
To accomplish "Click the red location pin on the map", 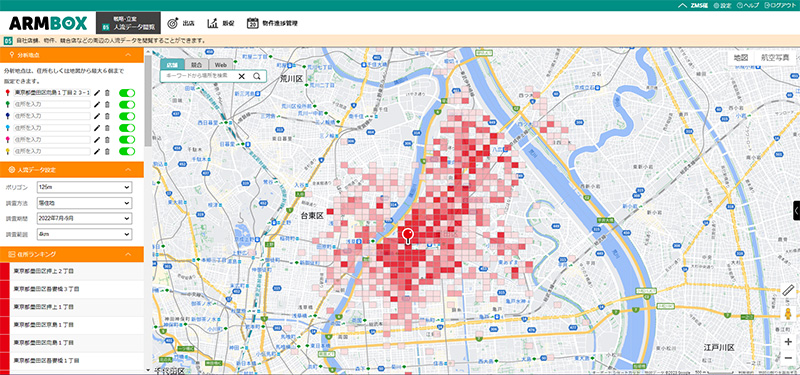I will (x=408, y=236).
